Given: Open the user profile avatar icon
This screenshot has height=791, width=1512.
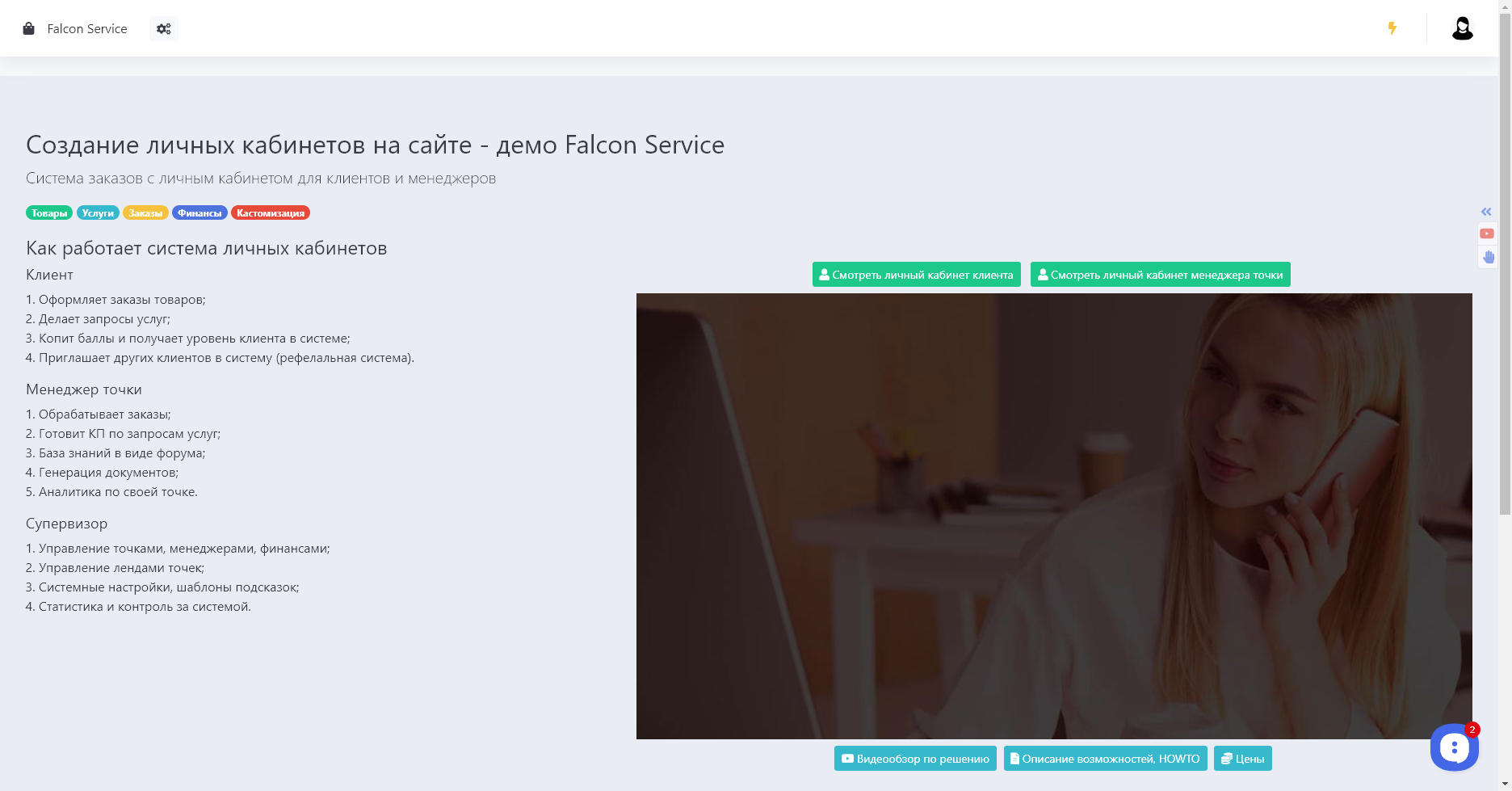Looking at the screenshot, I should (x=1462, y=29).
